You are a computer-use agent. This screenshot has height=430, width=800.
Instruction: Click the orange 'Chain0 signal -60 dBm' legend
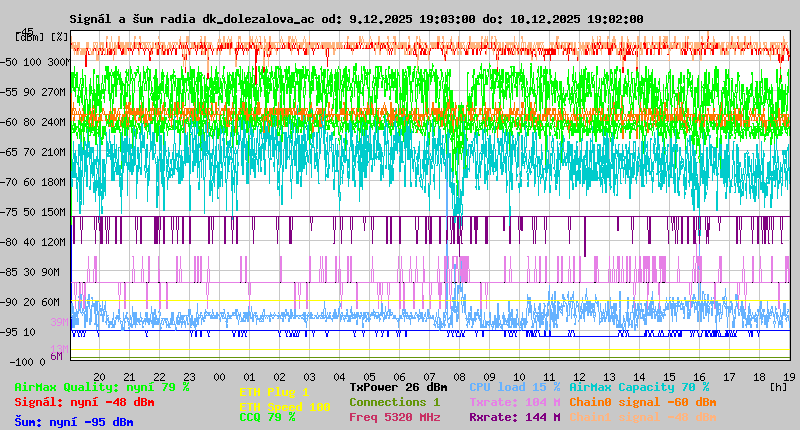(x=642, y=402)
